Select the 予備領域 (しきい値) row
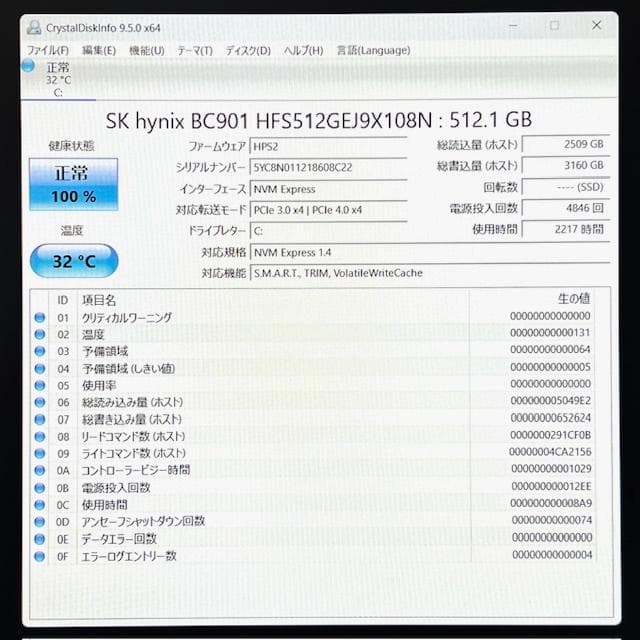Screen dimensions: 640x640 pyautogui.click(x=313, y=369)
